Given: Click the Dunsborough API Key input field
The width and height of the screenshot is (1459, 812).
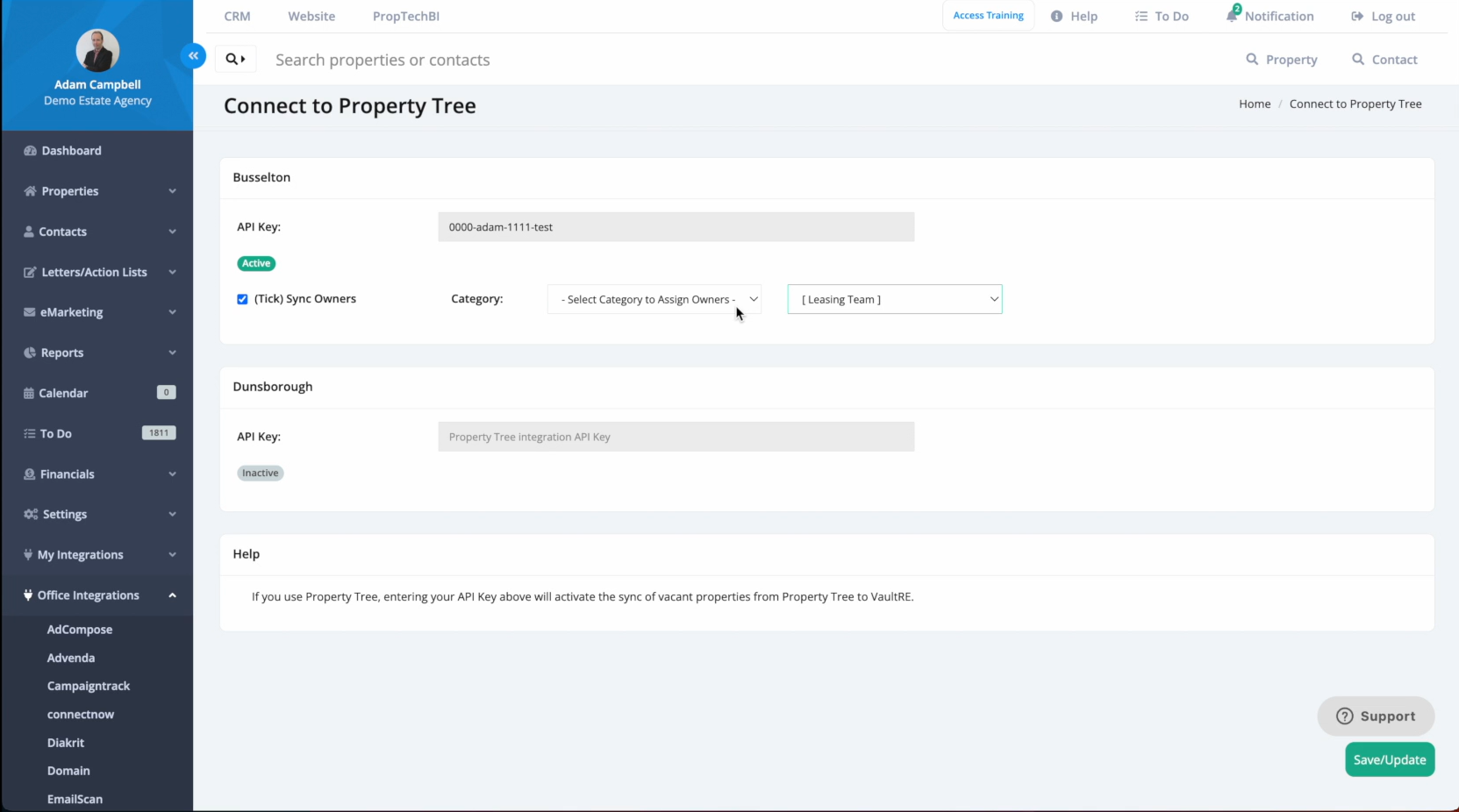Looking at the screenshot, I should click(676, 437).
